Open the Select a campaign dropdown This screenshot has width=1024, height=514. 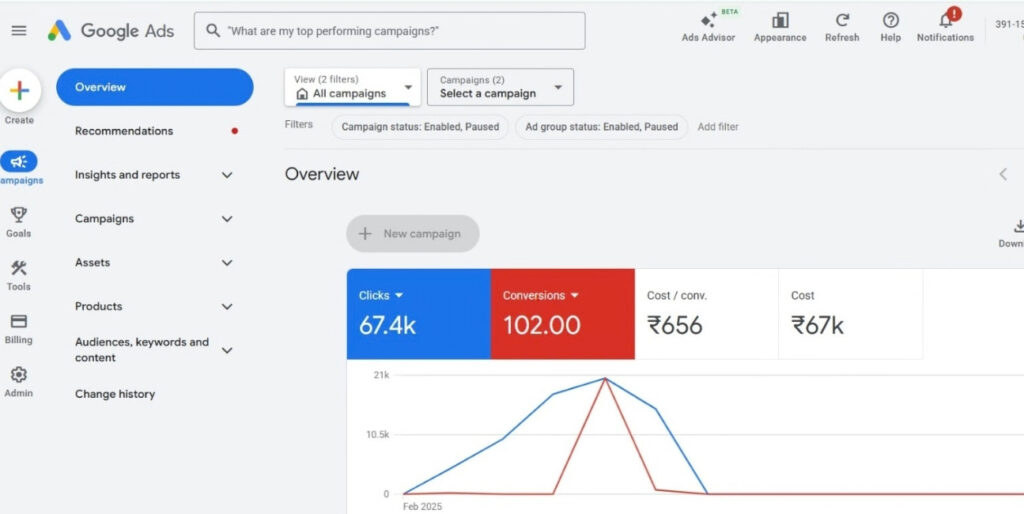tap(500, 87)
